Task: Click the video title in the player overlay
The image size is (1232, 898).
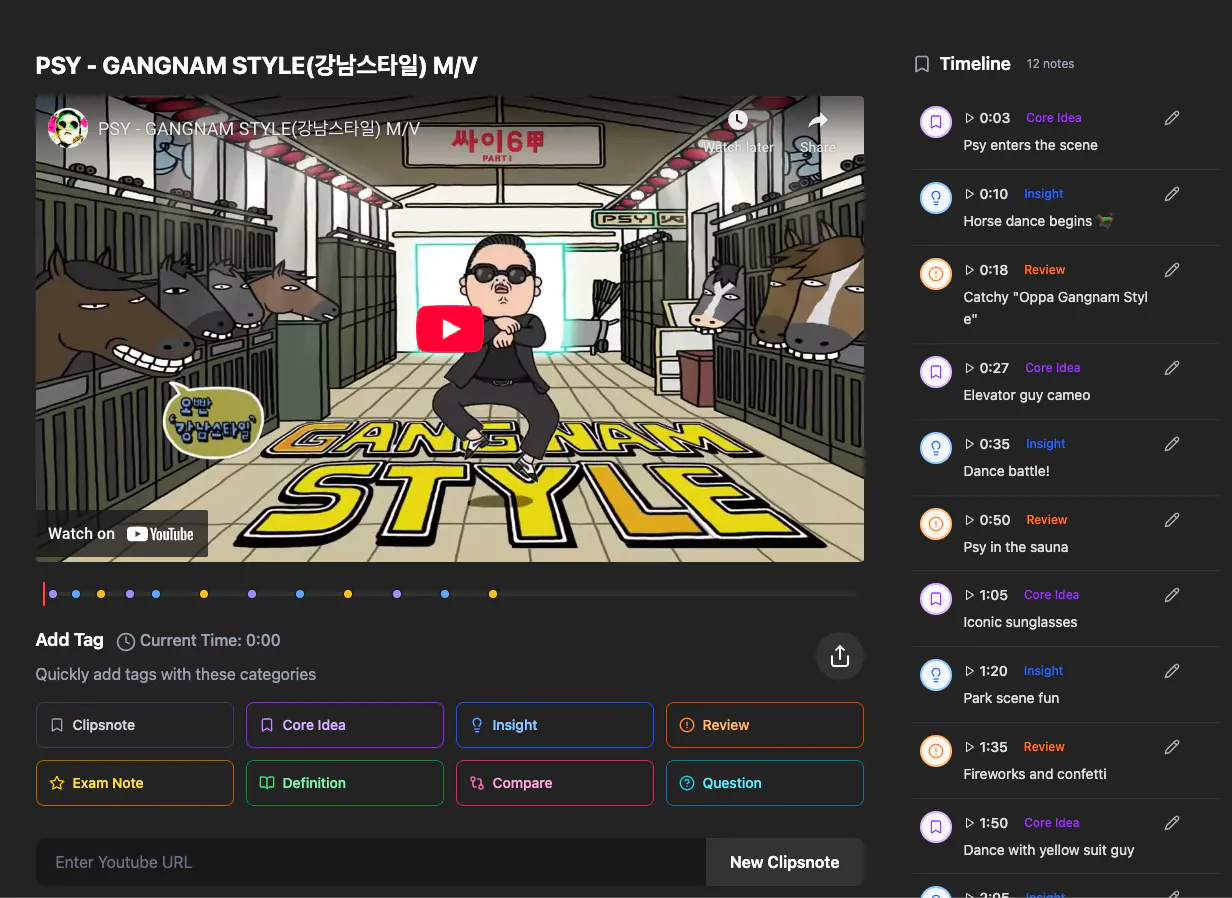Action: point(259,129)
